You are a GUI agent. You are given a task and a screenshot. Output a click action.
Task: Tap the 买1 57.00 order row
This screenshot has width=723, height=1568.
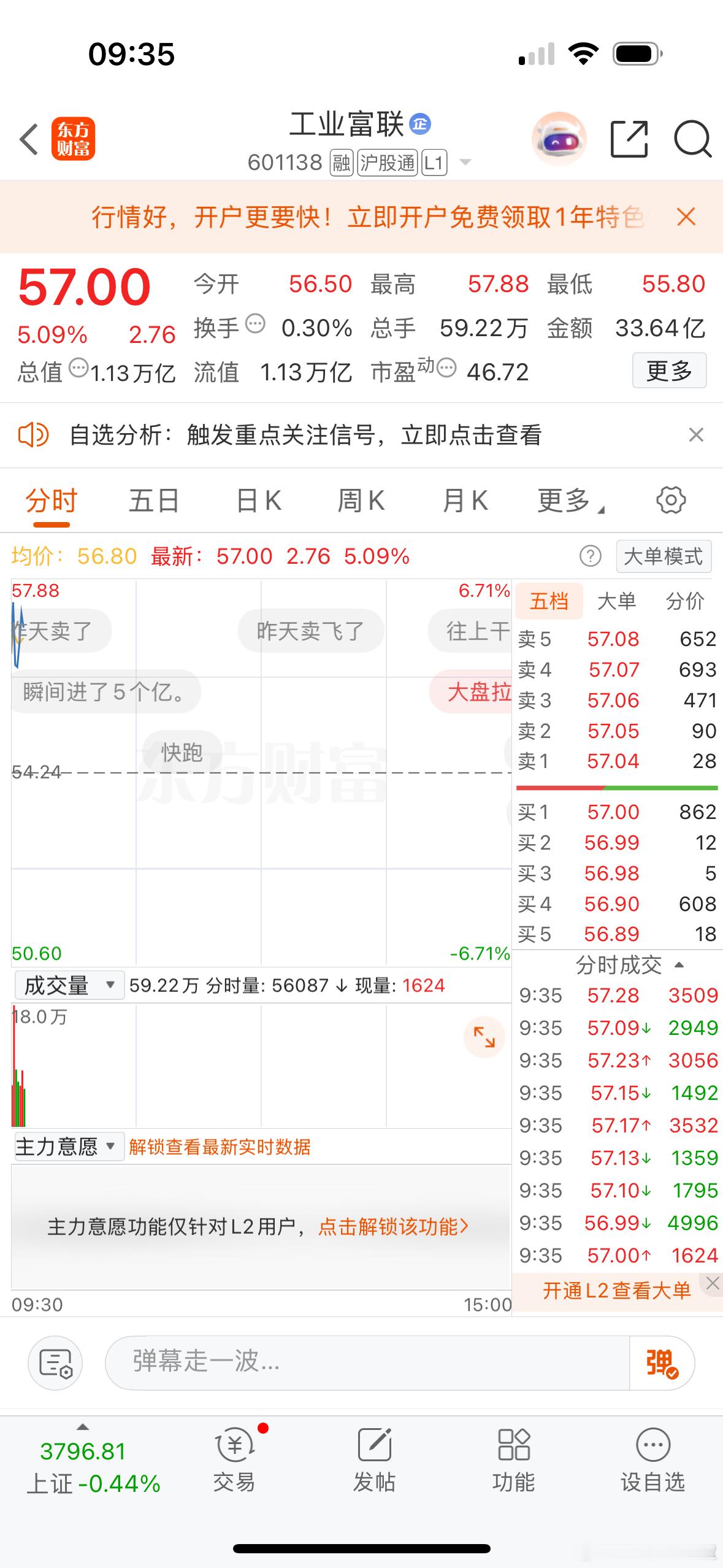[x=616, y=812]
